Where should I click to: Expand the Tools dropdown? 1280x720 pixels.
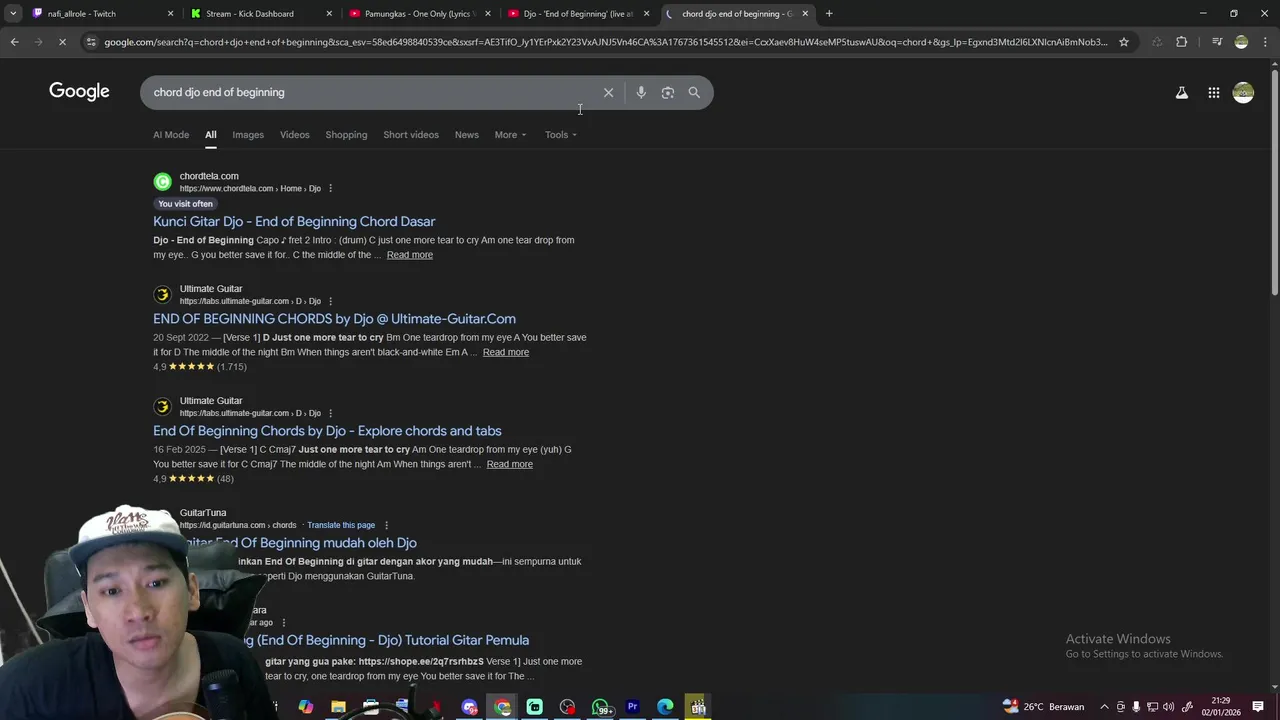[x=561, y=135]
